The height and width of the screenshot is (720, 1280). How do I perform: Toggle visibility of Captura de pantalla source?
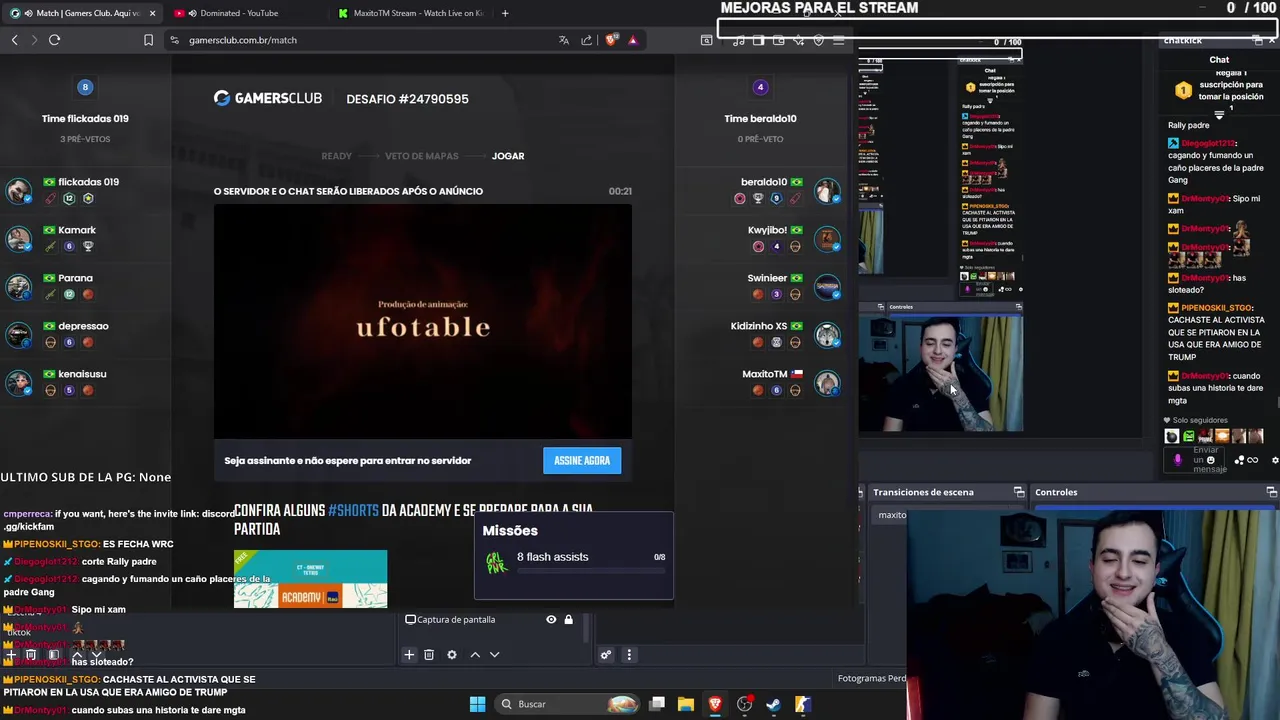pos(551,620)
